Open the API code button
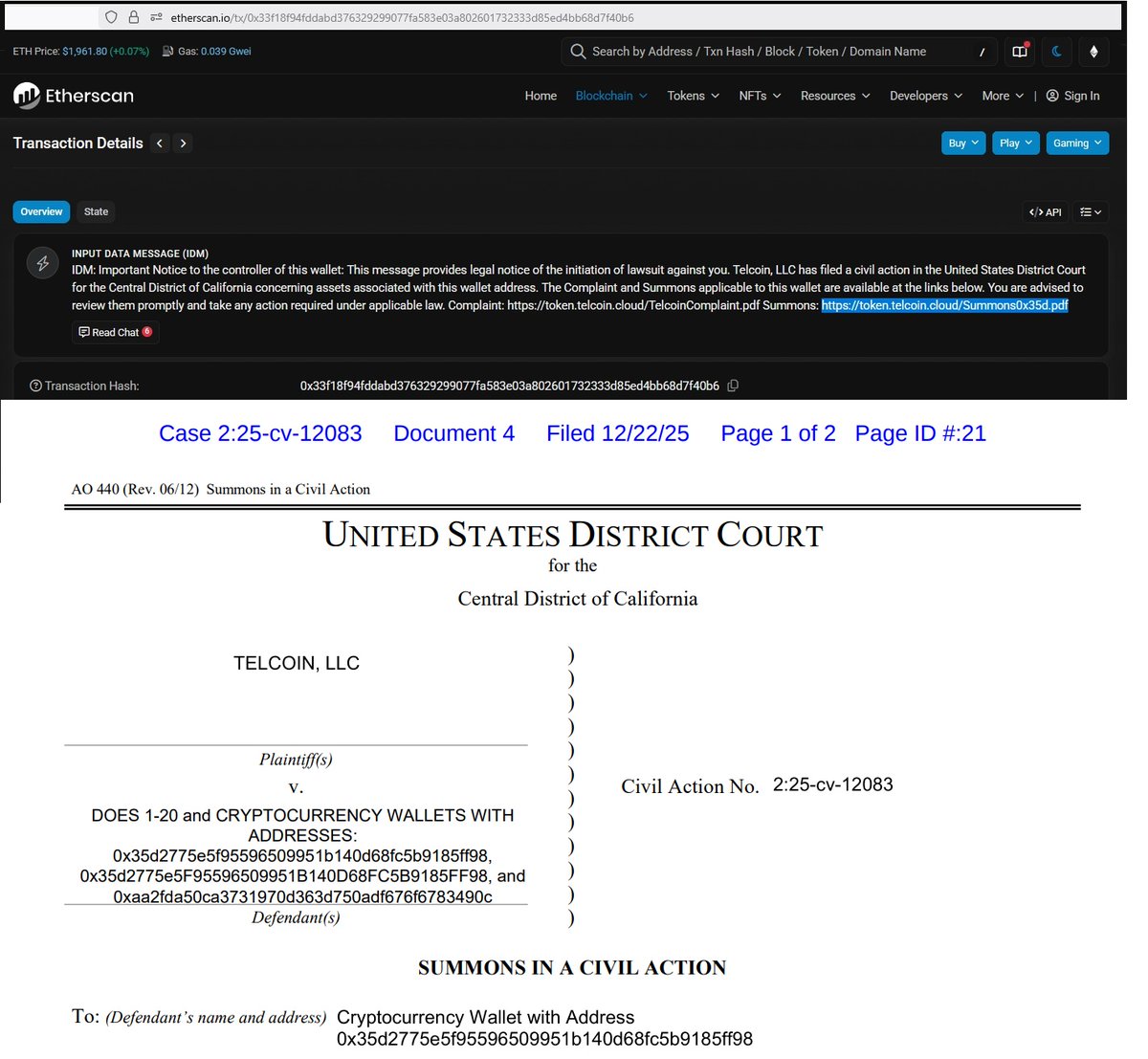 (x=1045, y=211)
